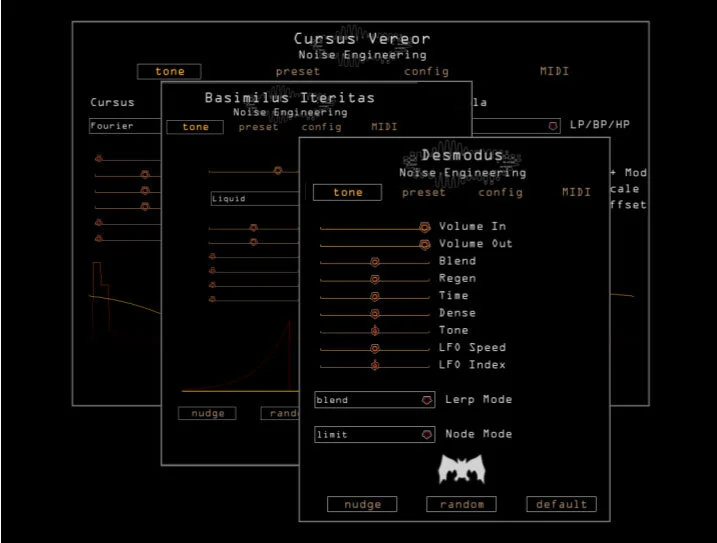Click the random button in Desmodus
Image resolution: width=717 pixels, height=543 pixels.
coord(461,504)
